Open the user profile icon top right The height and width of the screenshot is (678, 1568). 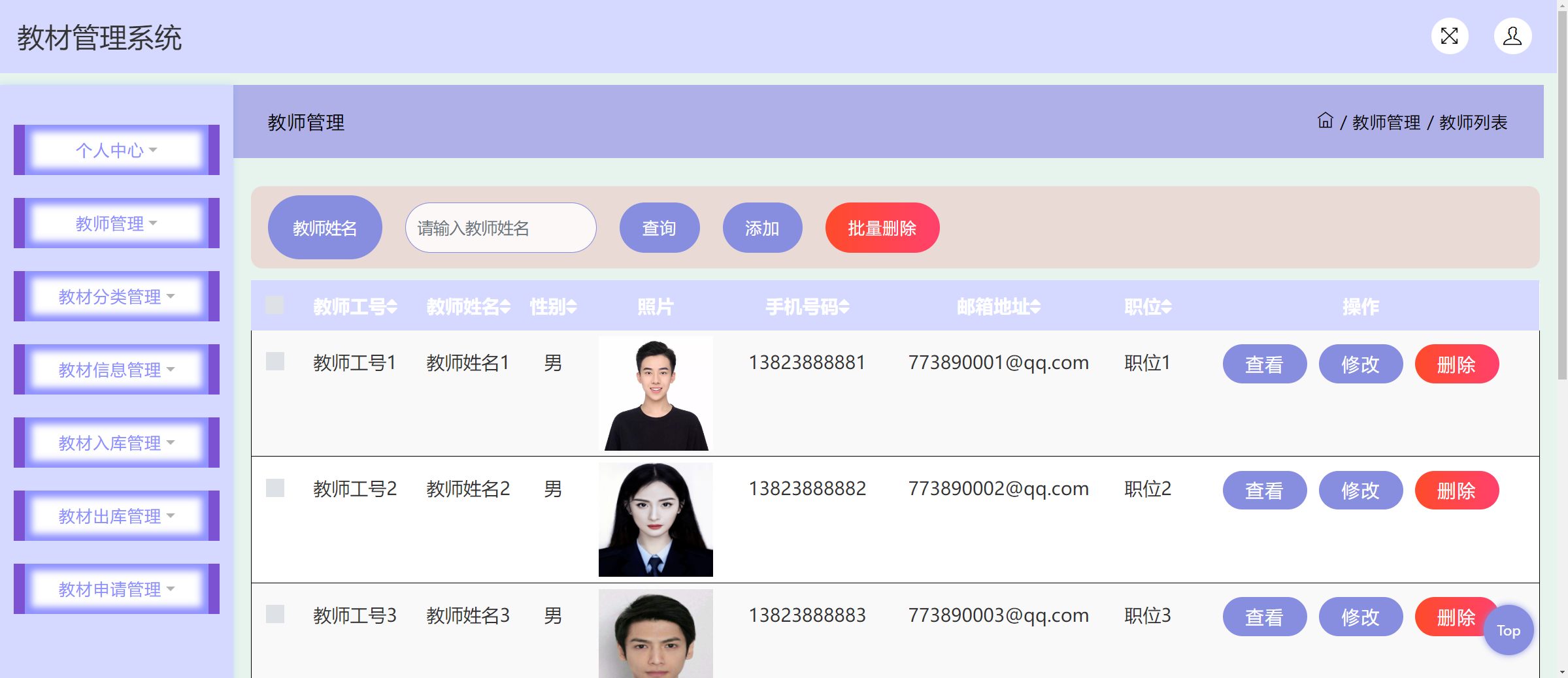pos(1512,36)
